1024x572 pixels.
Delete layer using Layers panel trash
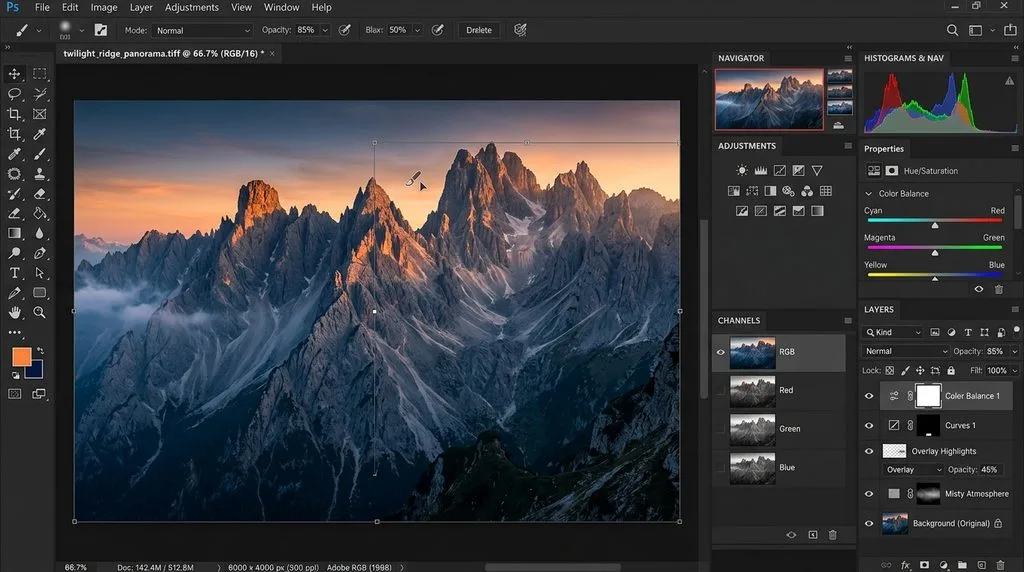click(x=1000, y=565)
